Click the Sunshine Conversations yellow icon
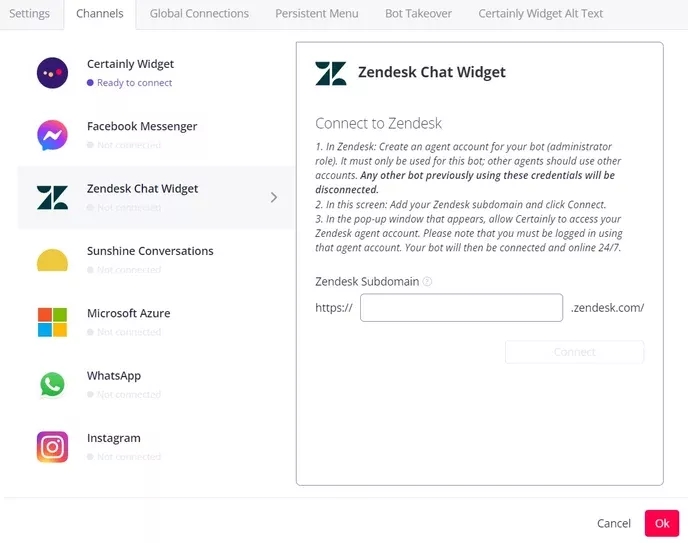688x543 pixels. click(52, 261)
